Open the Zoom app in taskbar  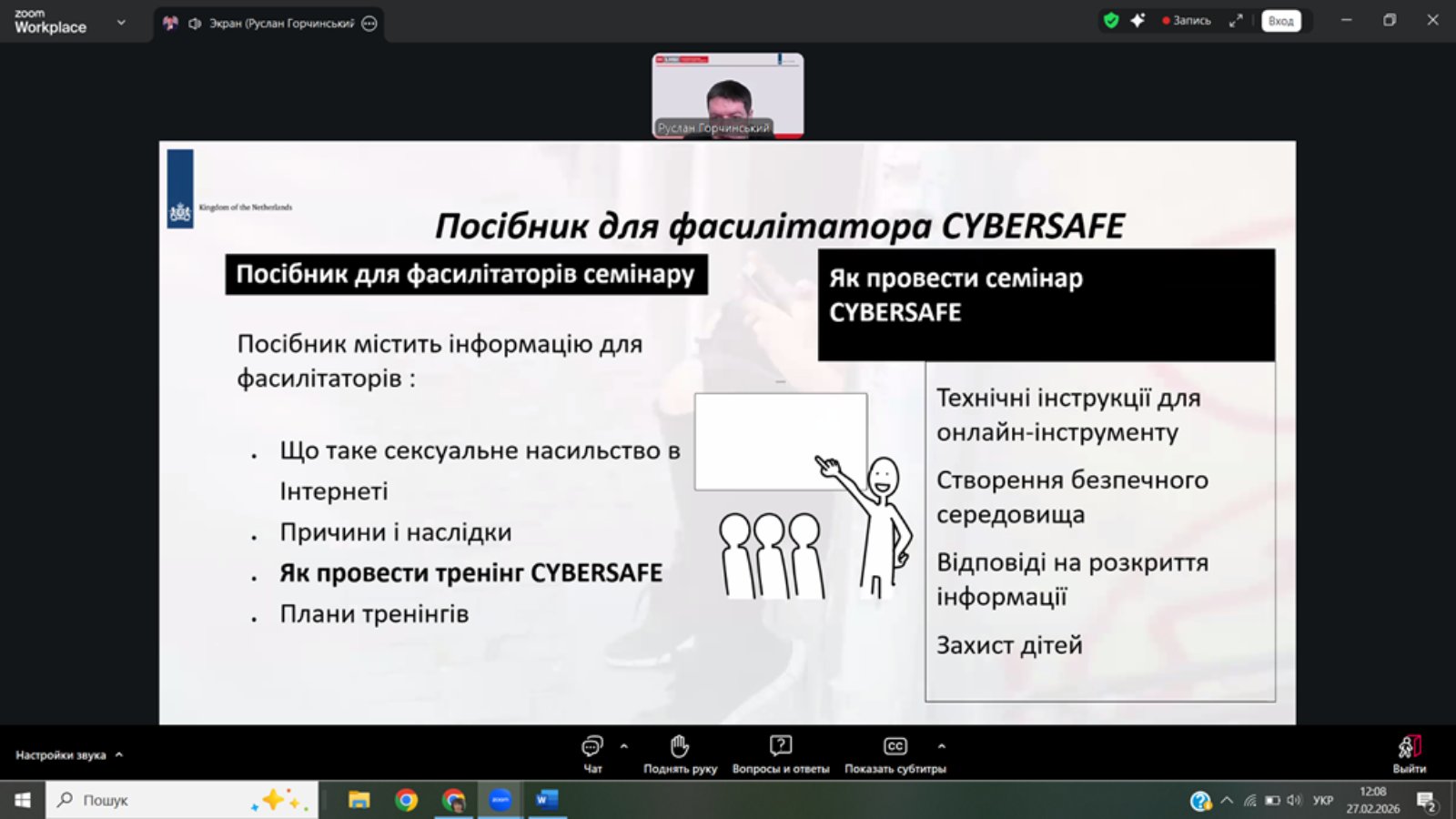(500, 800)
